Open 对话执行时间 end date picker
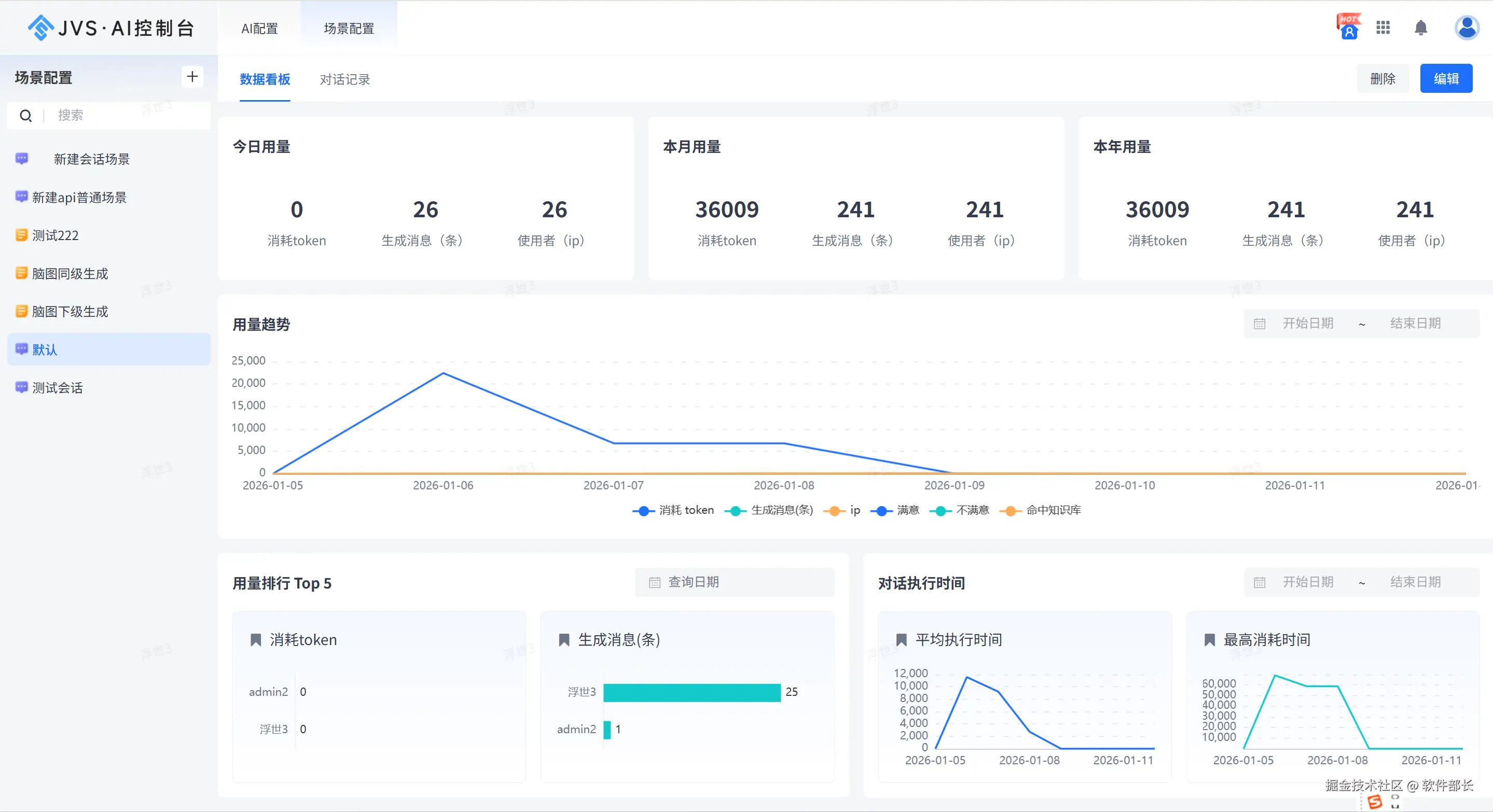This screenshot has width=1493, height=812. pyautogui.click(x=1415, y=582)
